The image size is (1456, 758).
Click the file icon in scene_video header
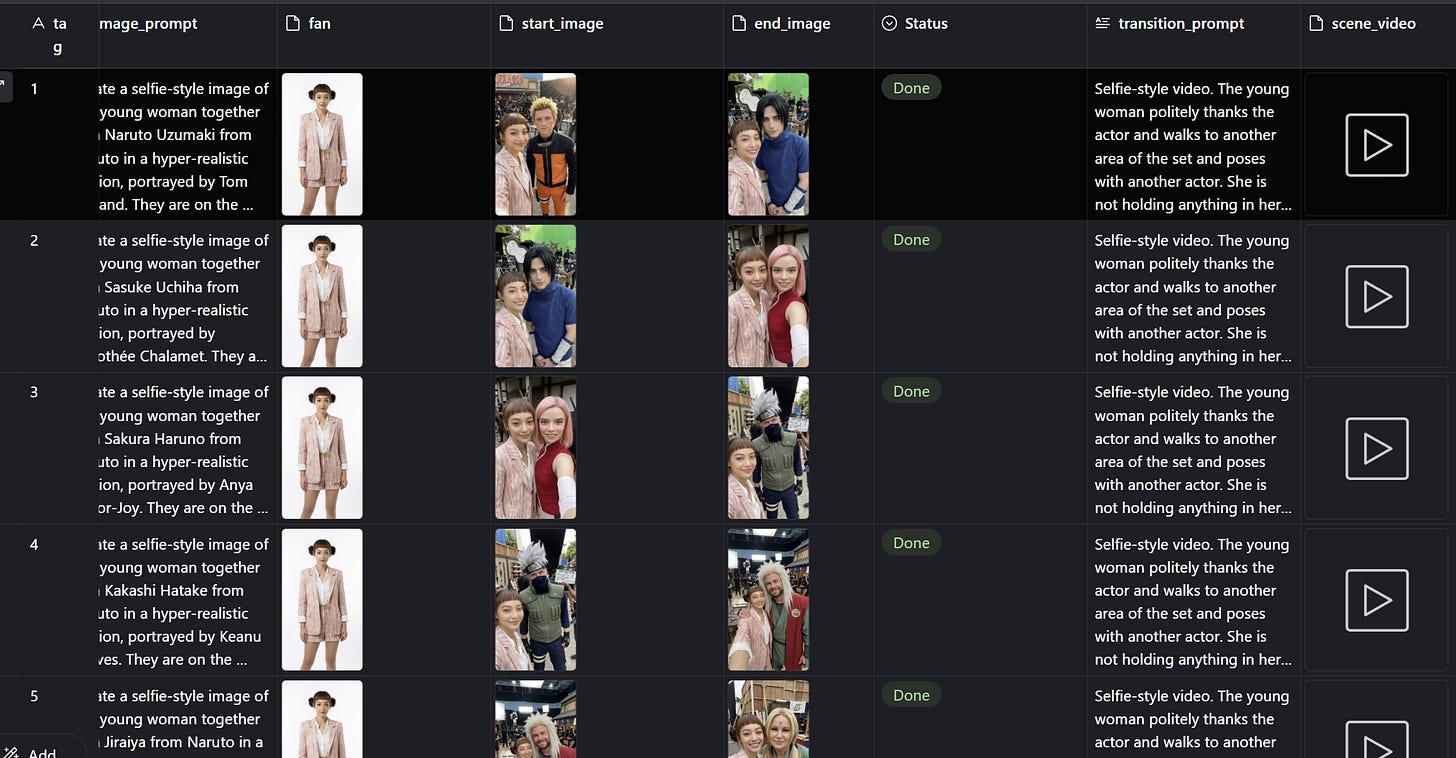click(1316, 23)
